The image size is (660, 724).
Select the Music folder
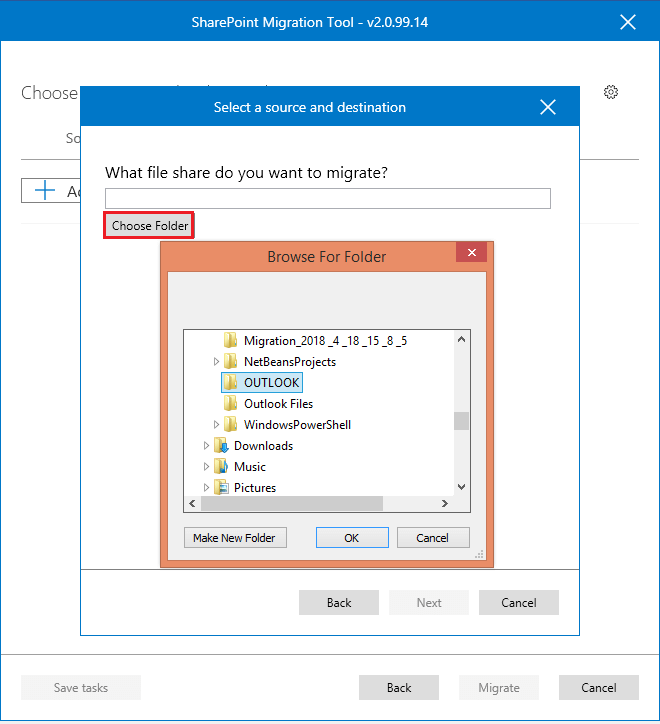click(249, 467)
